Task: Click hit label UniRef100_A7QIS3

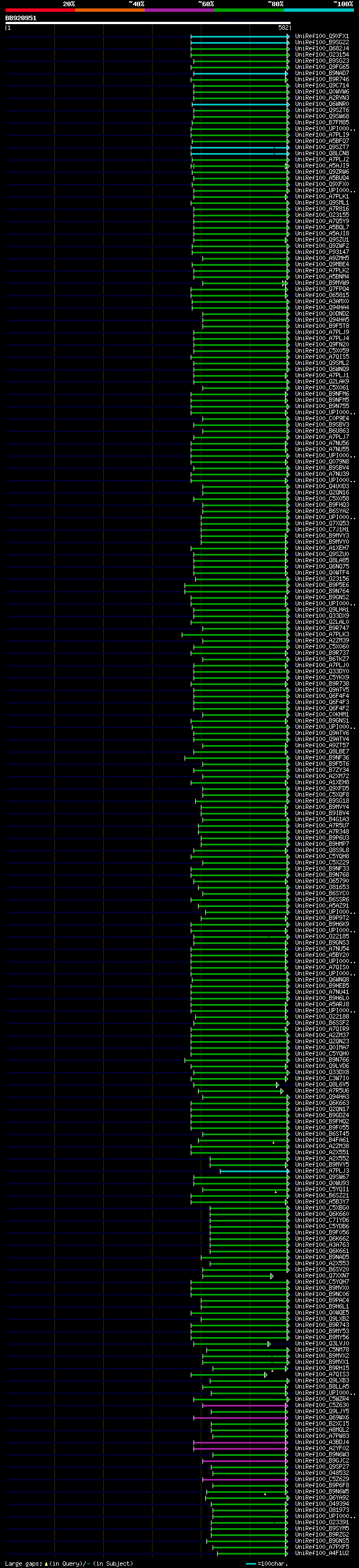Action: 322,1375
